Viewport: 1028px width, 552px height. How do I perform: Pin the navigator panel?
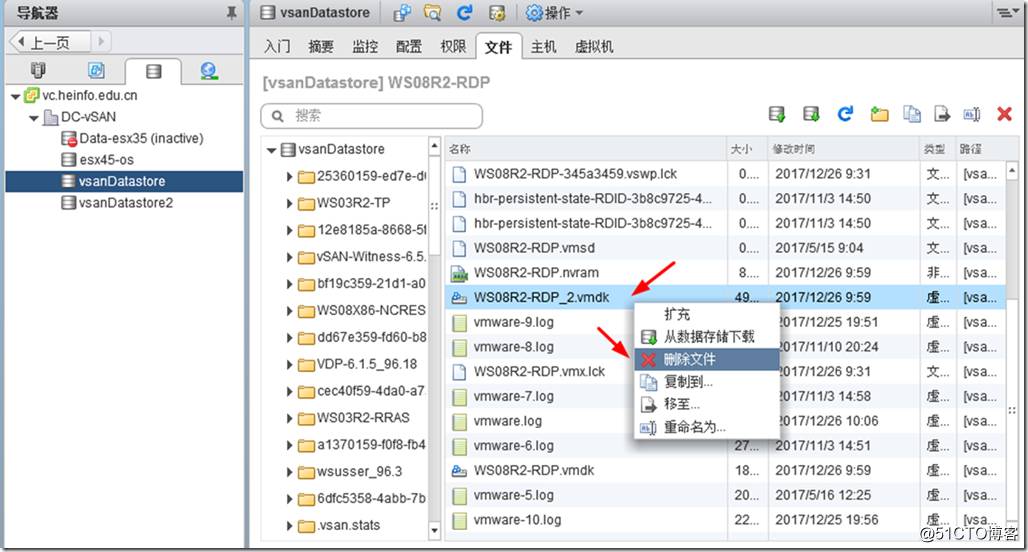pyautogui.click(x=232, y=13)
